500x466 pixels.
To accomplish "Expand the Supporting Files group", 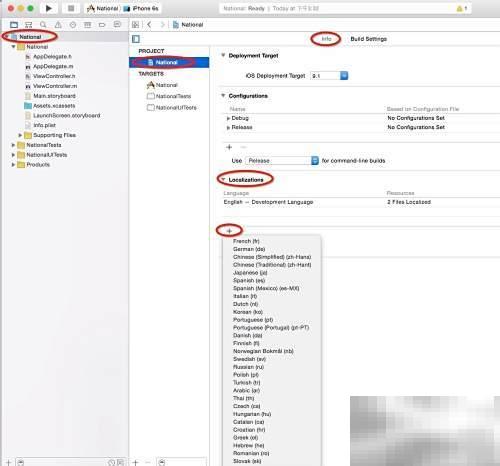I will [x=20, y=135].
